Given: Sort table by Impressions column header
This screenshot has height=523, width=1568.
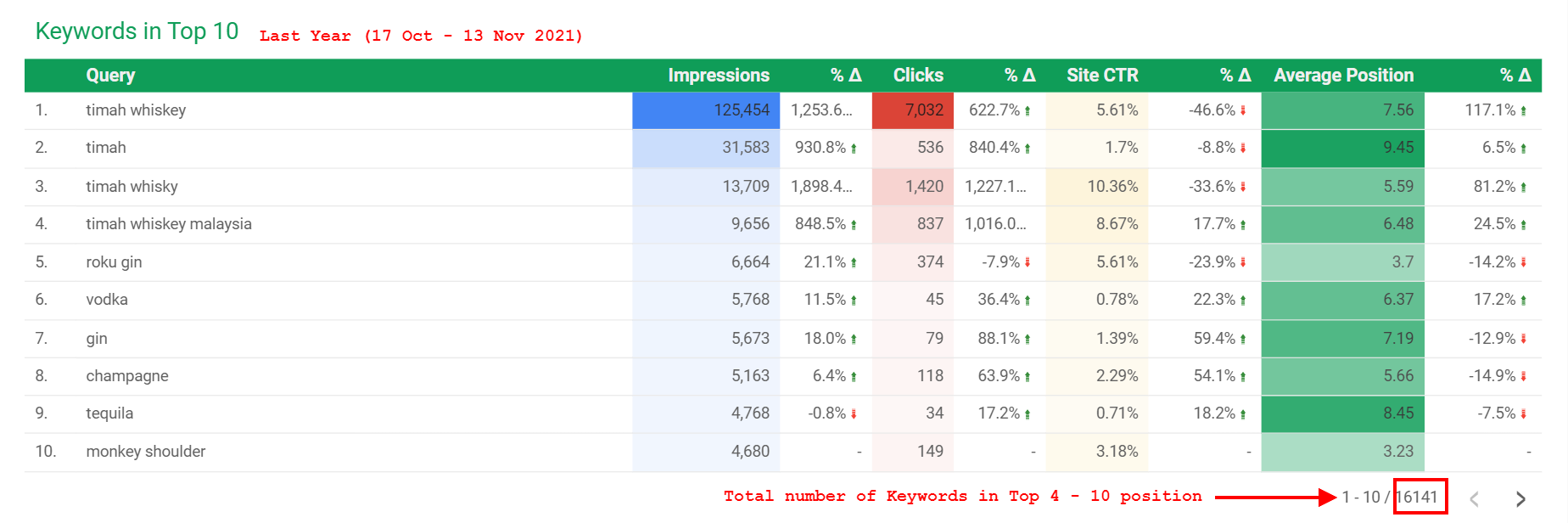Looking at the screenshot, I should (719, 76).
